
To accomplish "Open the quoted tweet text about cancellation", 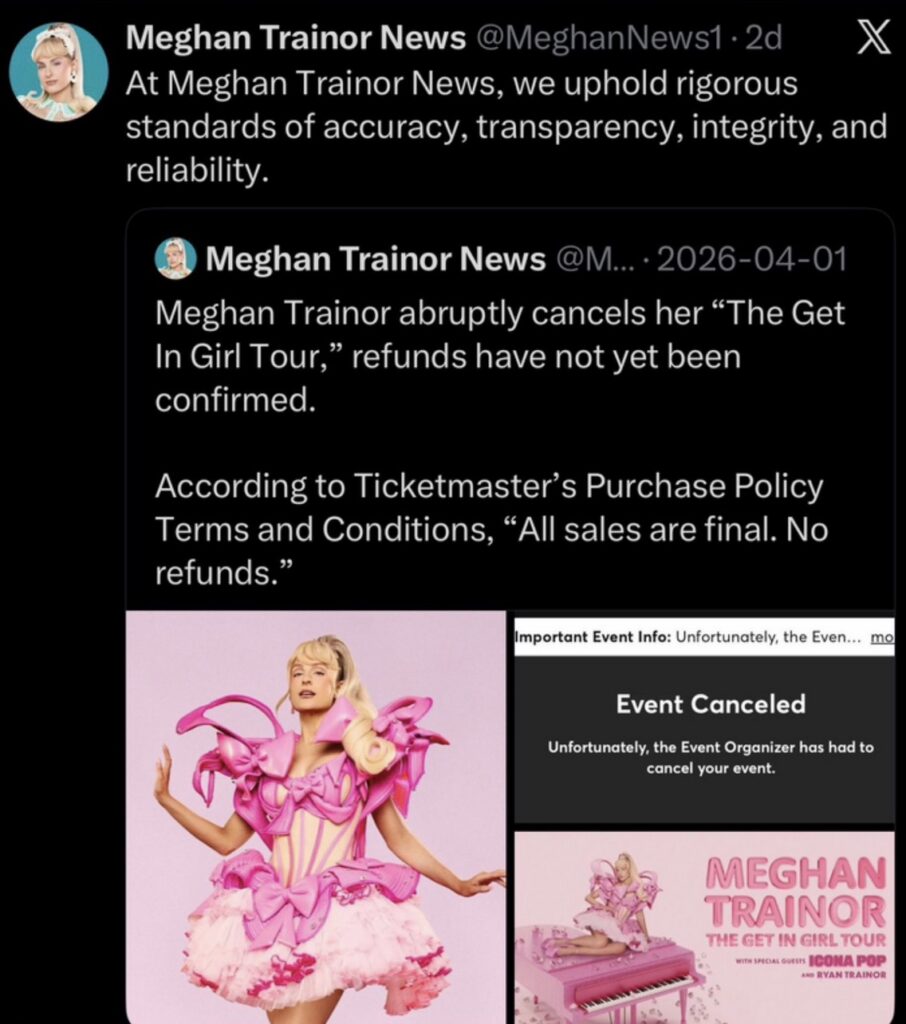I will coord(500,356).
